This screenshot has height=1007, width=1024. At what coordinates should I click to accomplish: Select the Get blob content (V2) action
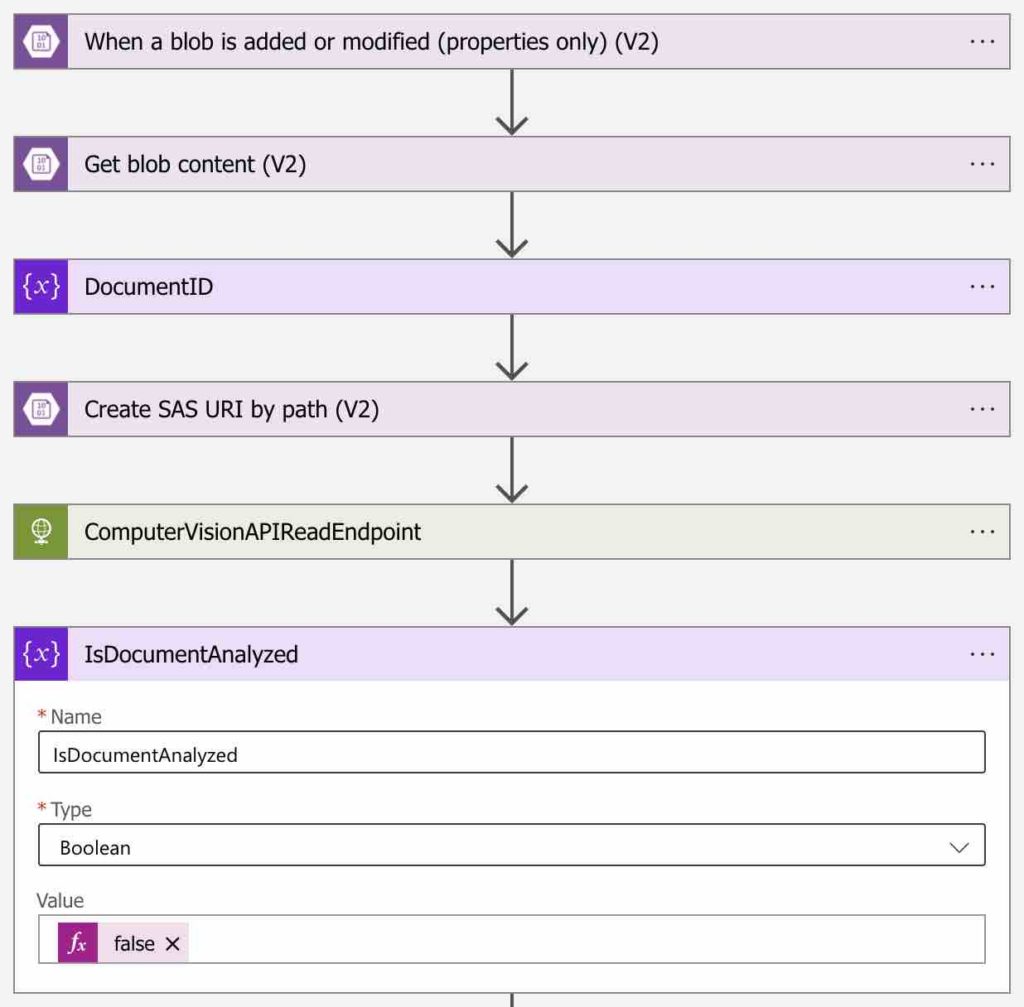click(x=400, y=164)
